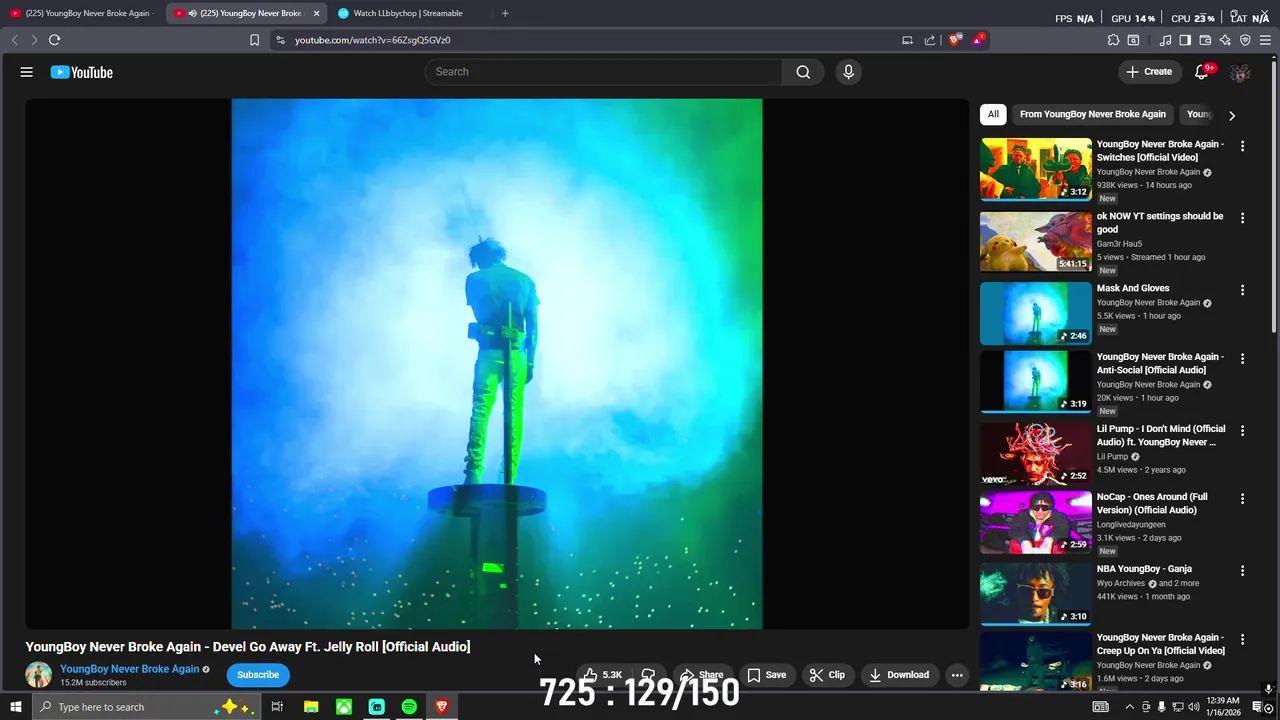Click the browser address bar URL
This screenshot has width=1280, height=720.
(x=373, y=40)
